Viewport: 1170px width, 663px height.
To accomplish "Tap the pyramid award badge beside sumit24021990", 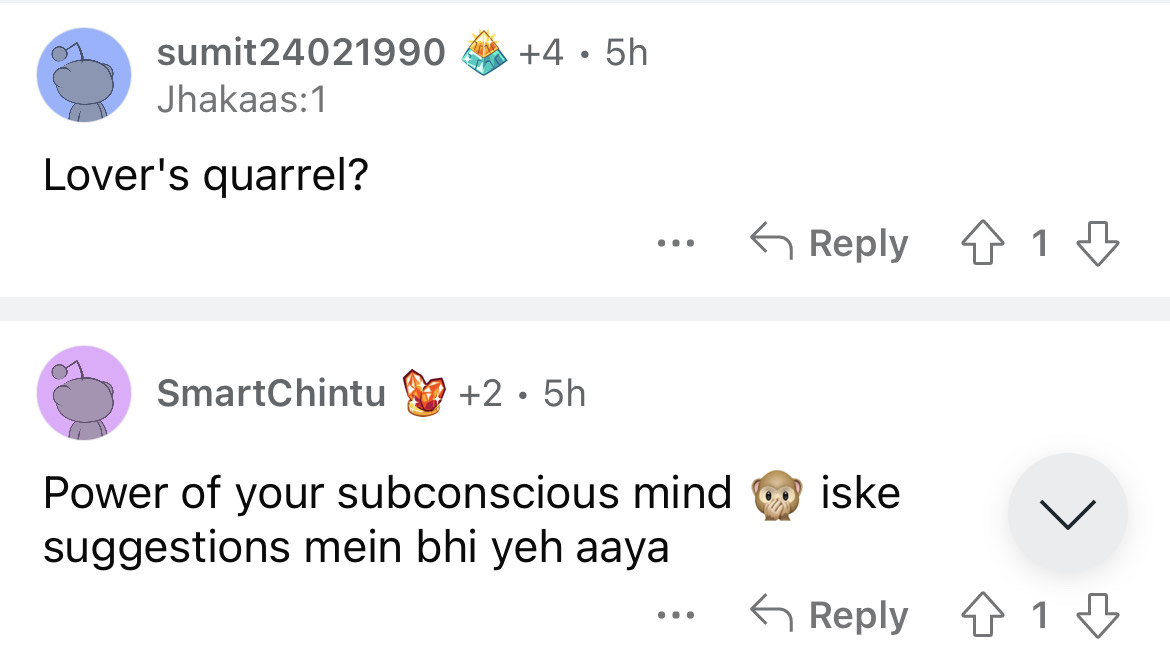I will tap(484, 53).
